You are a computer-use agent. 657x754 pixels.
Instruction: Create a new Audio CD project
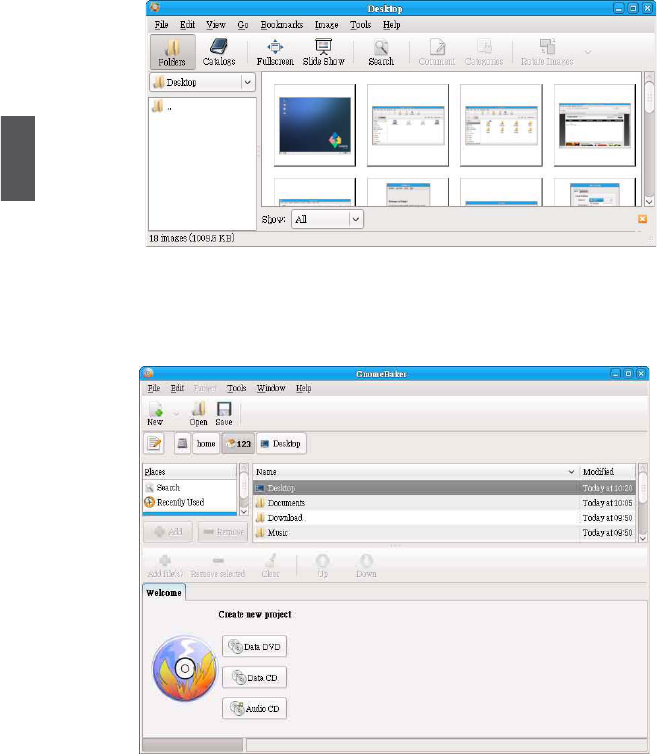[254, 708]
